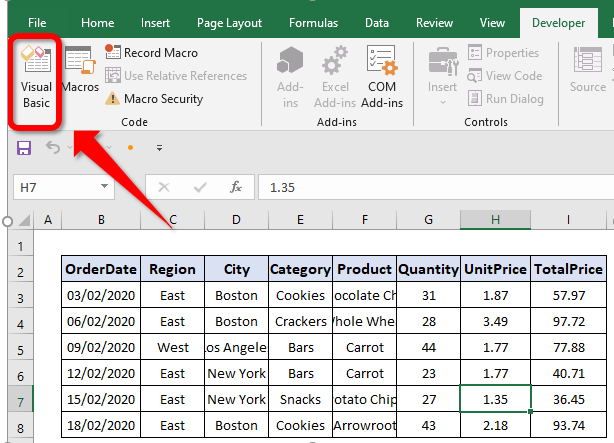Expand the Name Box dropdown arrow
This screenshot has height=443, width=614.
[x=104, y=186]
